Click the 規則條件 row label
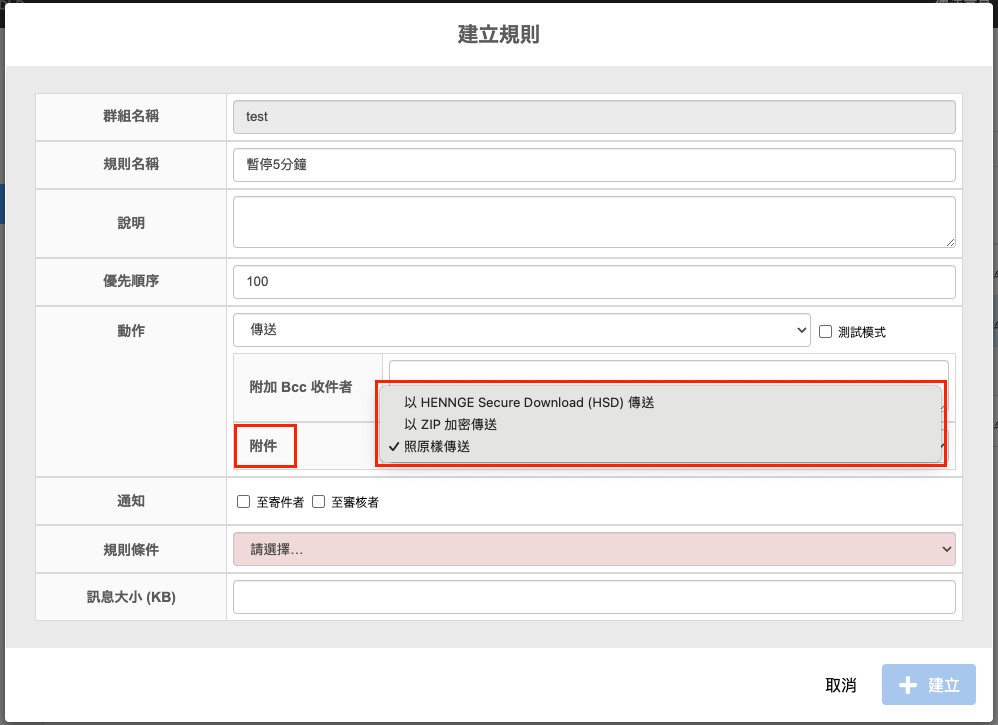998x725 pixels. point(130,549)
